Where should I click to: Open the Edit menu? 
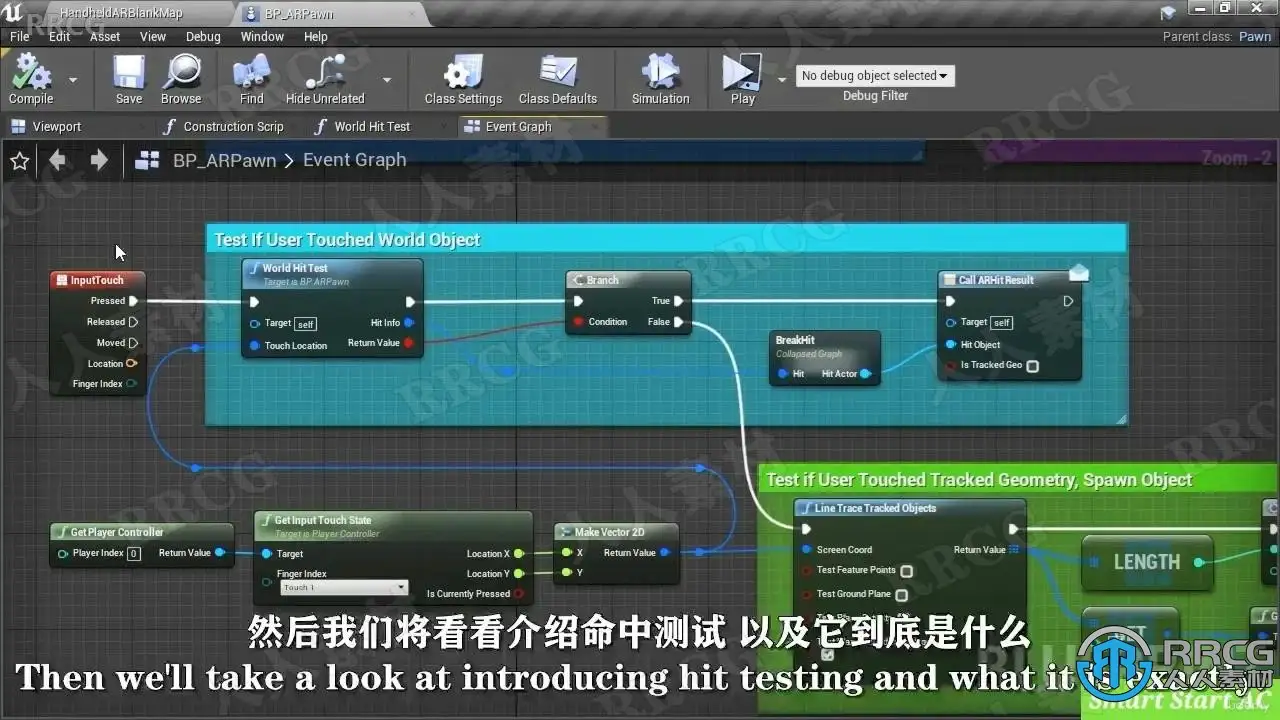pos(60,36)
